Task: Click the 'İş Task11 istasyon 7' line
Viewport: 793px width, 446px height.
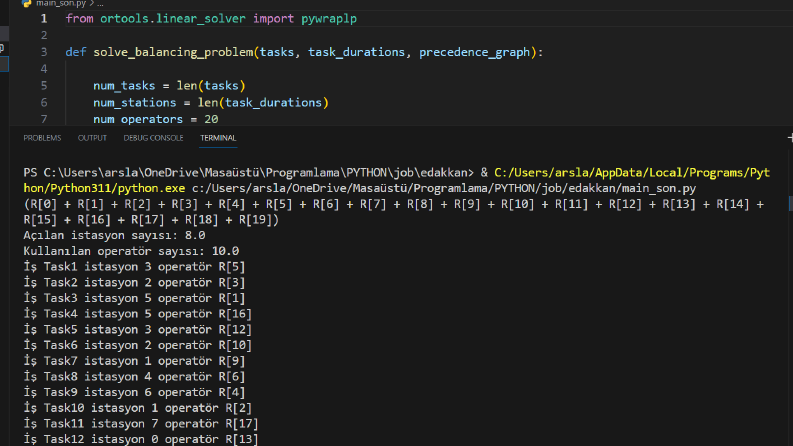Action: click(141, 424)
